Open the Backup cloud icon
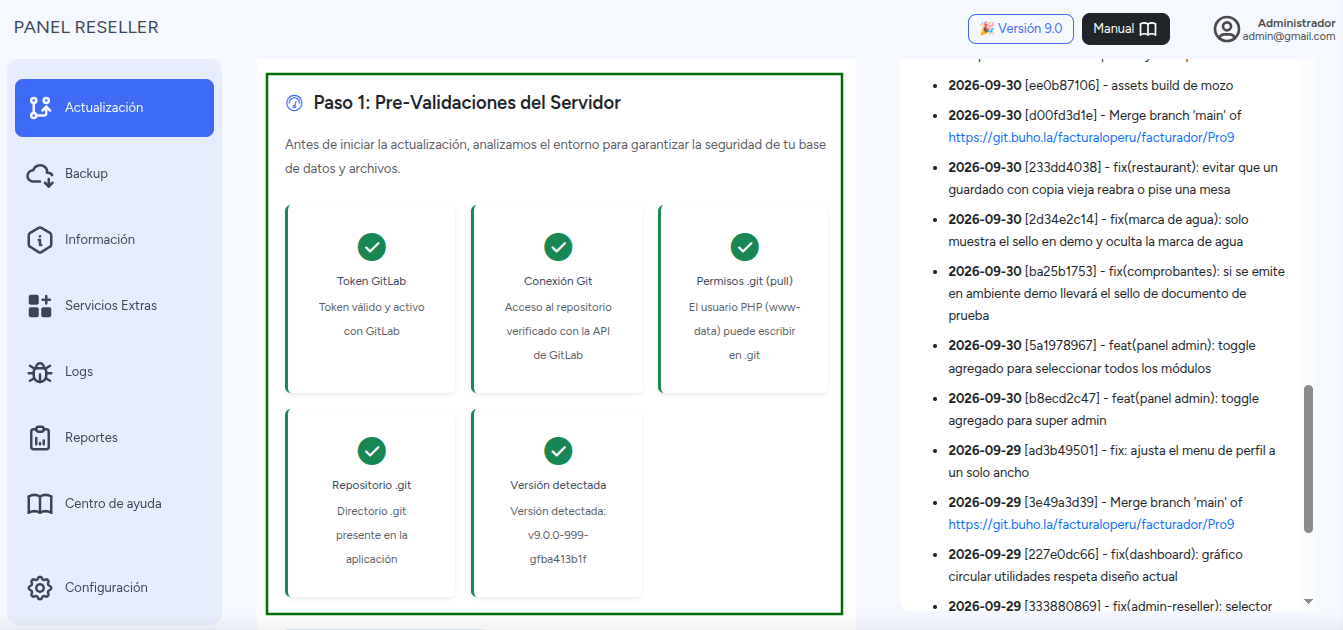Image resolution: width=1343 pixels, height=630 pixels. pyautogui.click(x=40, y=174)
